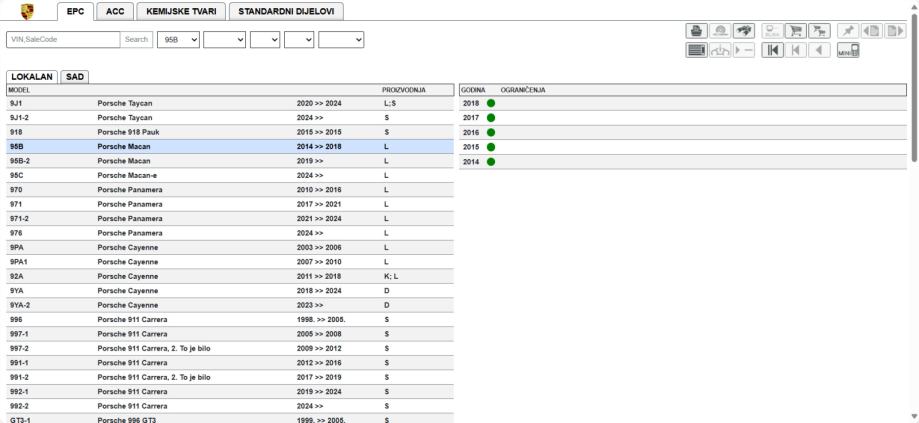The image size is (919, 423).
Task: Open the second empty dropdown after 95B
Action: click(224, 39)
